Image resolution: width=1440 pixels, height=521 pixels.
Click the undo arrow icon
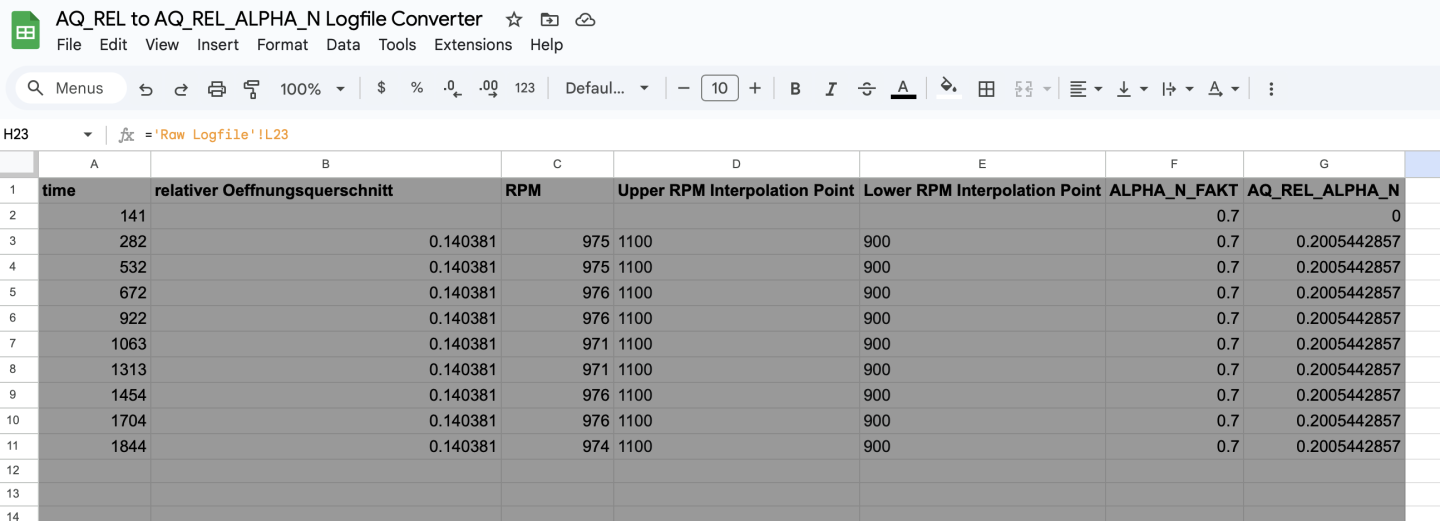pos(146,89)
